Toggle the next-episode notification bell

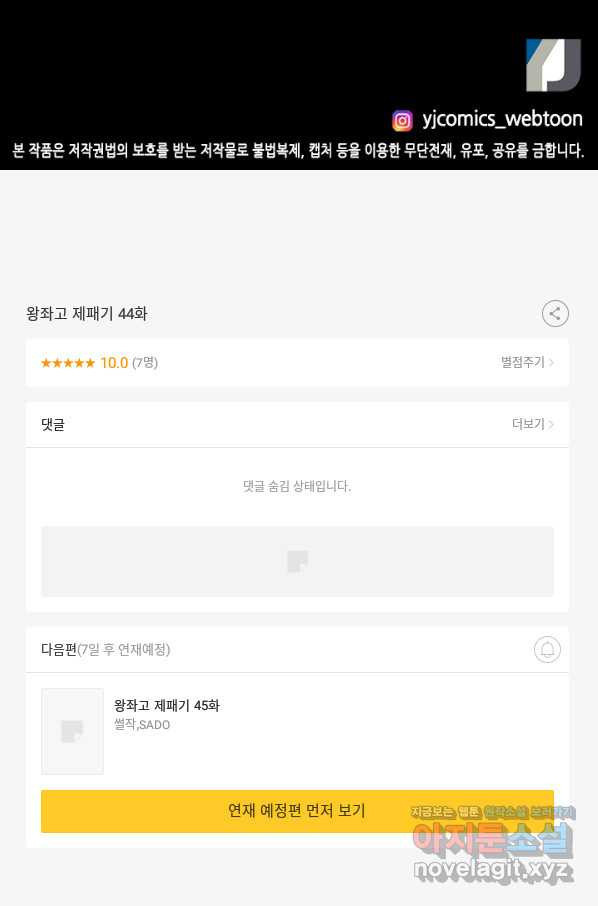tap(547, 649)
